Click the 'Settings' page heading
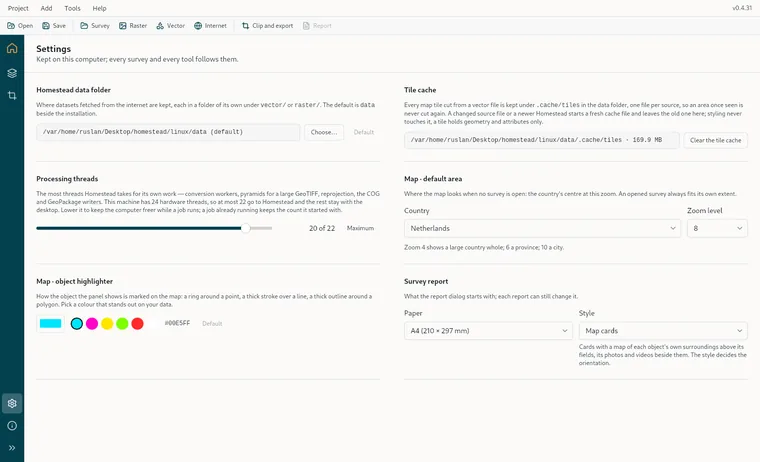 coord(53,49)
